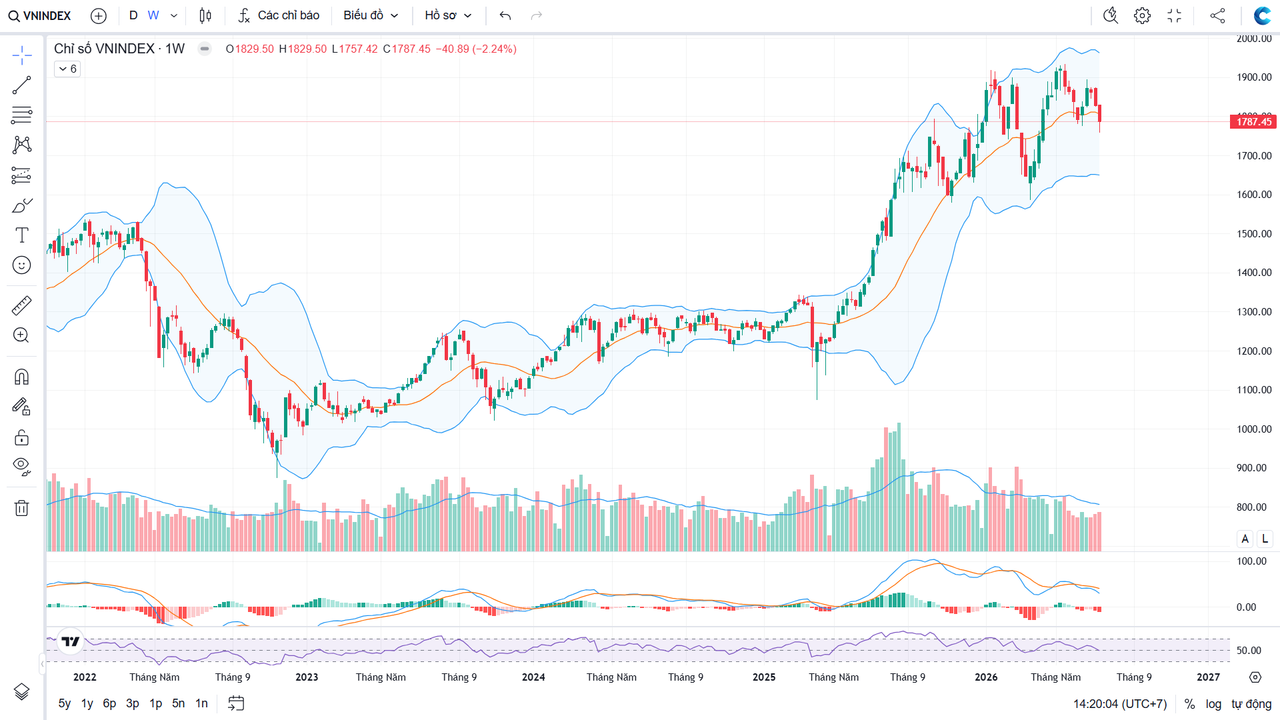The height and width of the screenshot is (720, 1280).
Task: Toggle log scale
Action: [x=1213, y=704]
